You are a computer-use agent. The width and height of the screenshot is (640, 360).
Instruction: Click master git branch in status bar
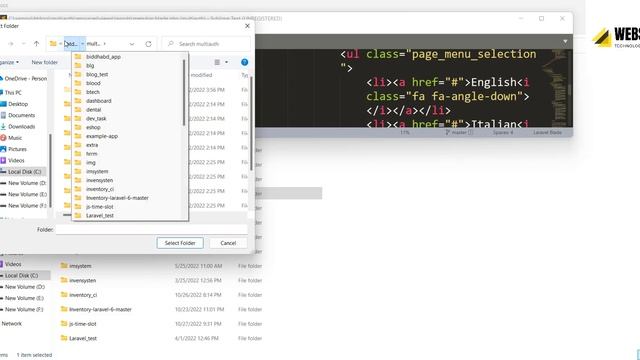click(x=459, y=133)
